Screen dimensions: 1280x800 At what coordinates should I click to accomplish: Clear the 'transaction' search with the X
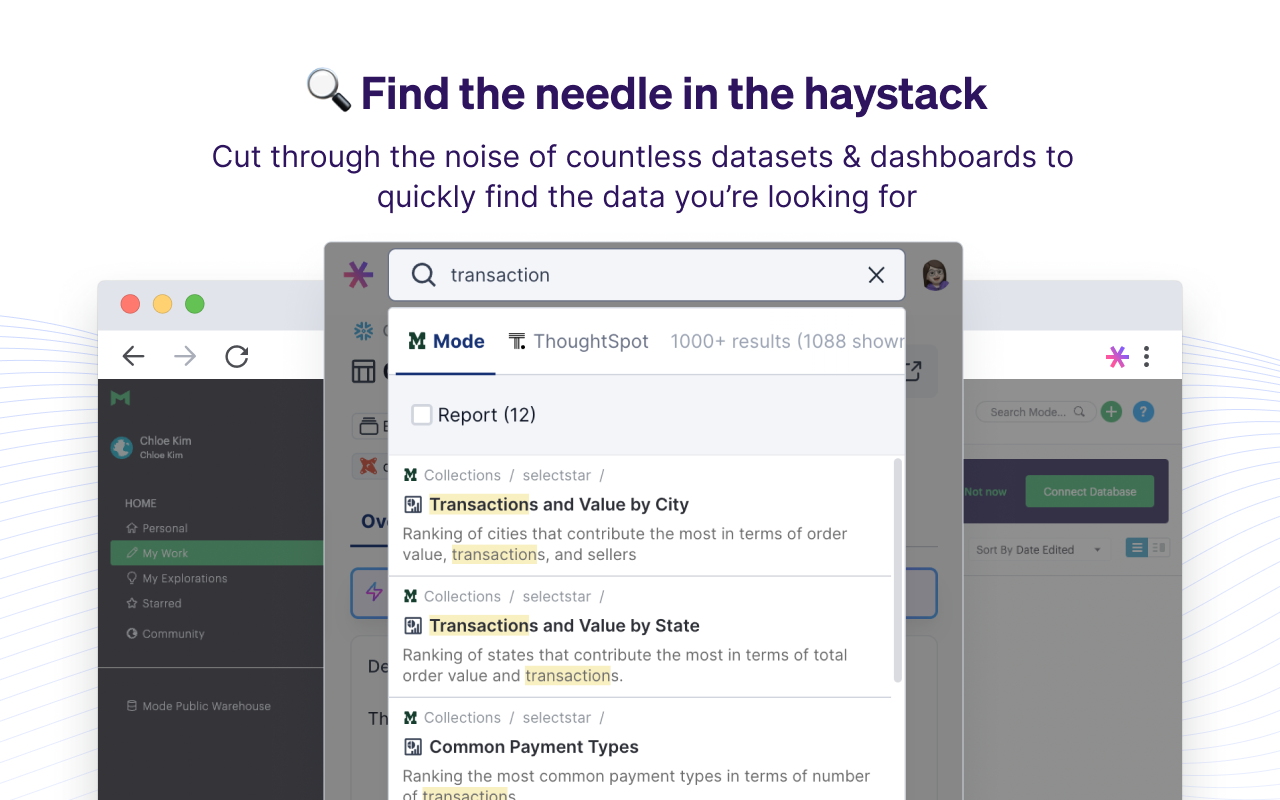tap(876, 275)
